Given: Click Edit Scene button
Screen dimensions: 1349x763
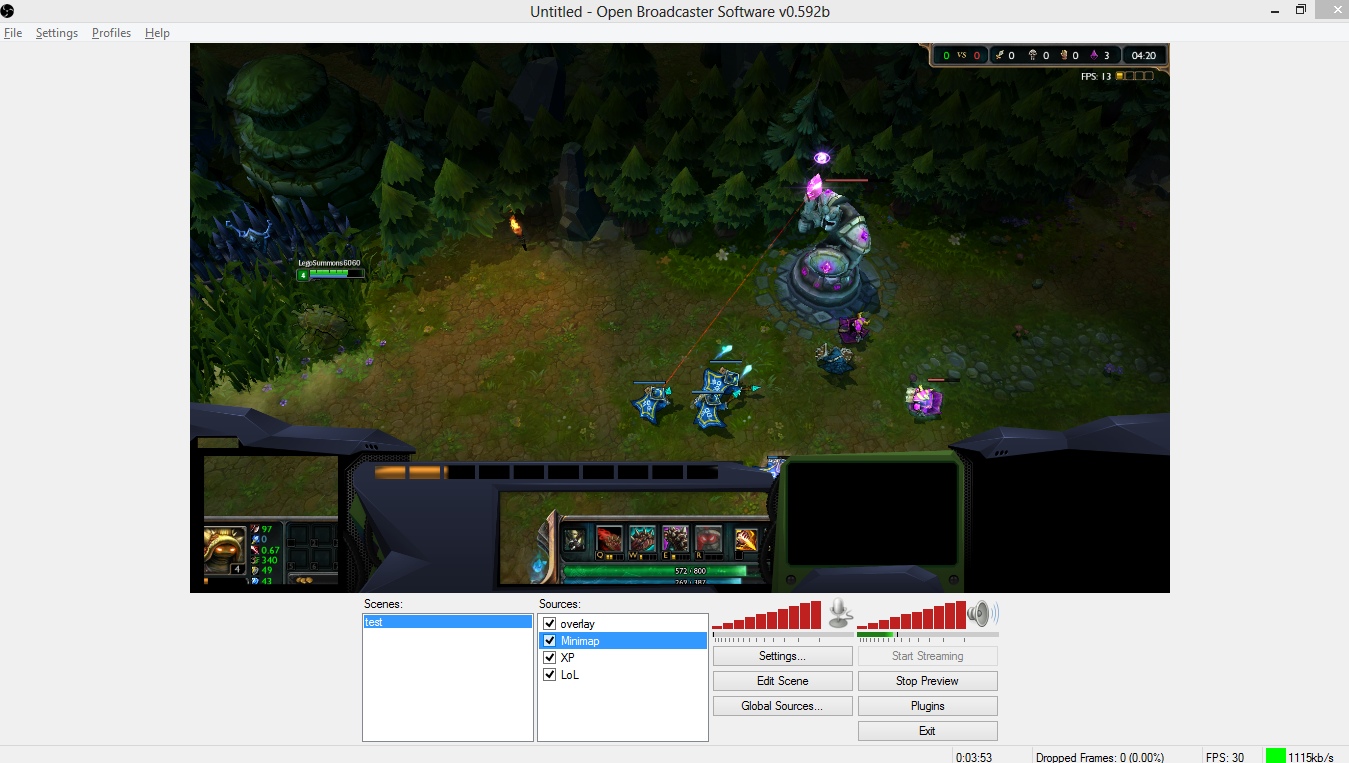Looking at the screenshot, I should (783, 681).
